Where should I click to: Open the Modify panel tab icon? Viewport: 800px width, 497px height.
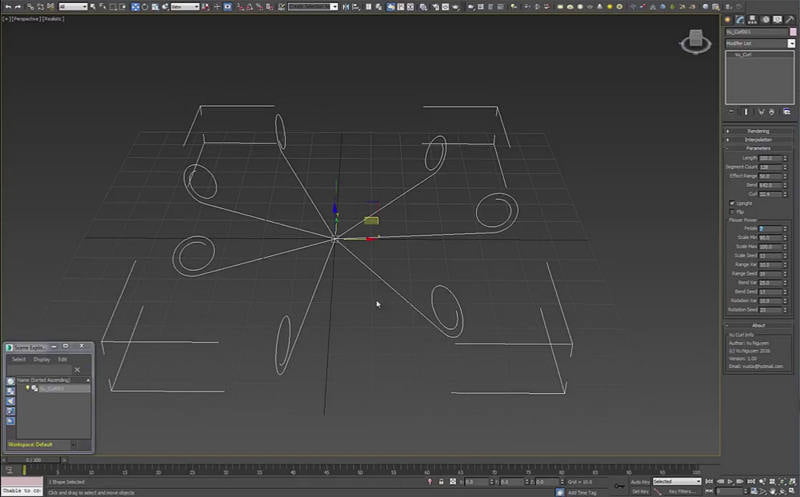739,19
